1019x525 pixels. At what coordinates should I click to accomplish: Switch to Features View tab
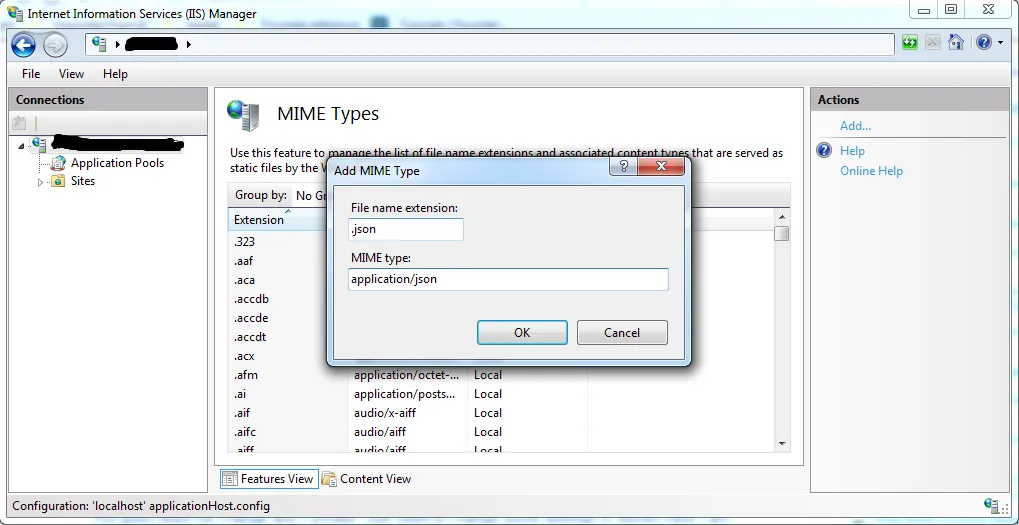[x=270, y=479]
